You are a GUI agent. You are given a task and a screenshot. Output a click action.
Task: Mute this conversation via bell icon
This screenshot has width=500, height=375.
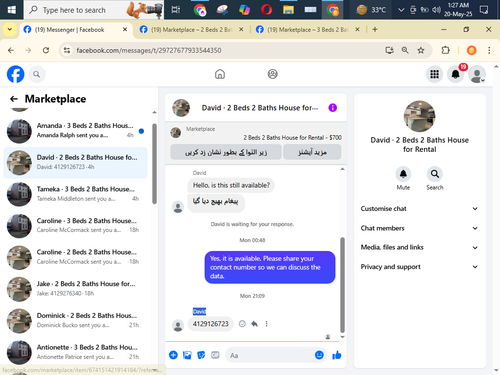(403, 174)
